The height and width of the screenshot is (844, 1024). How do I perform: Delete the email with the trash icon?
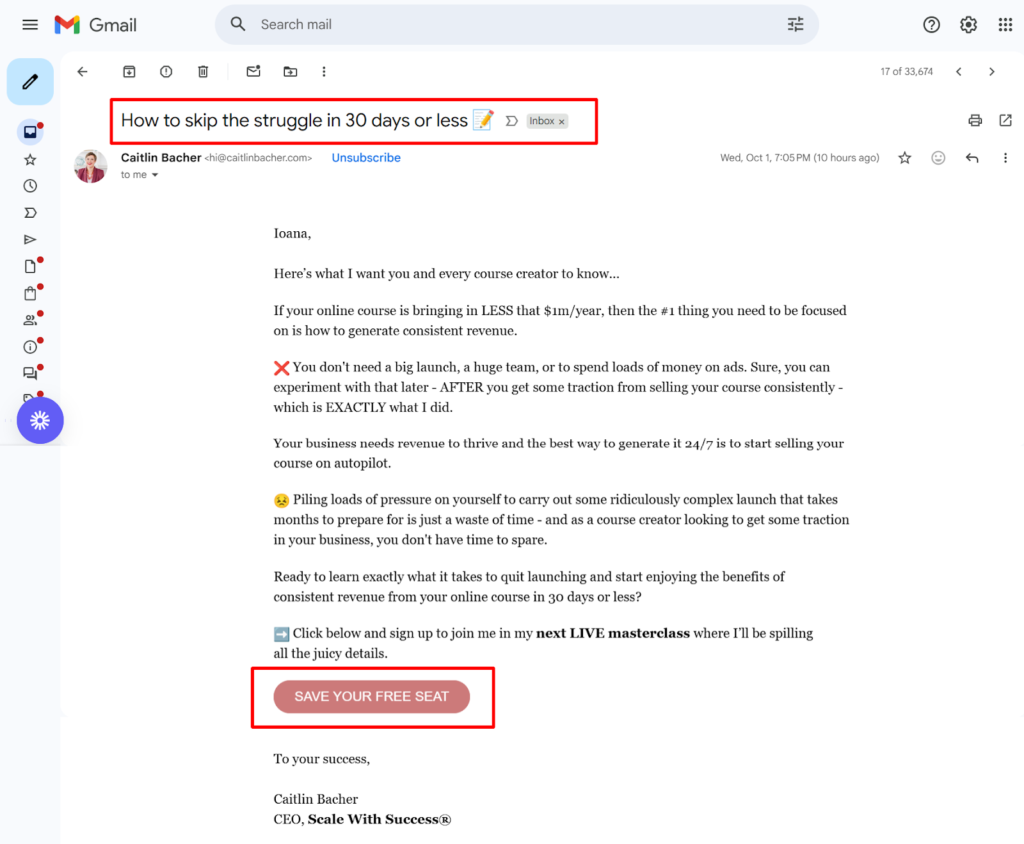click(203, 71)
